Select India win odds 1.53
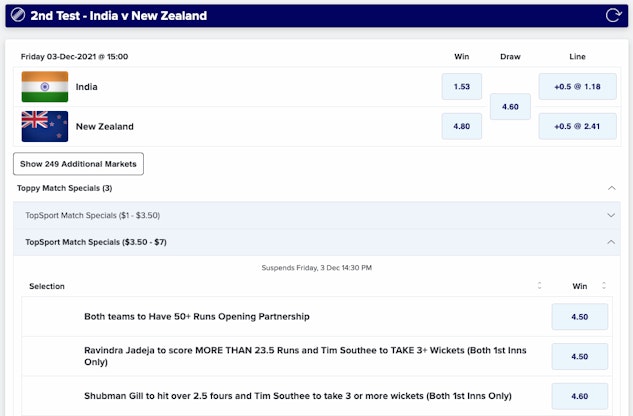Image resolution: width=633 pixels, height=416 pixels. pyautogui.click(x=462, y=87)
